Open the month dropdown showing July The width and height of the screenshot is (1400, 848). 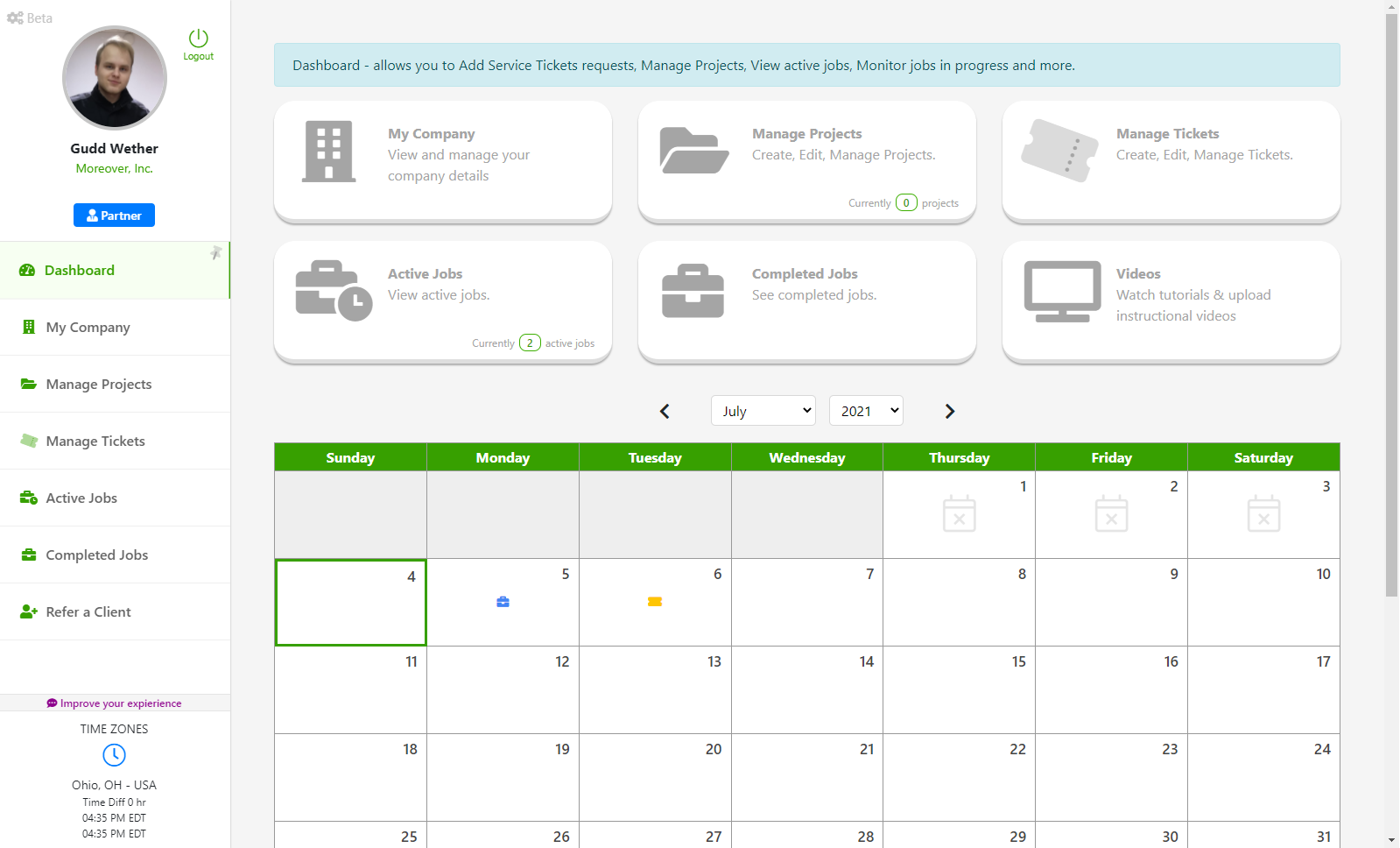(763, 411)
